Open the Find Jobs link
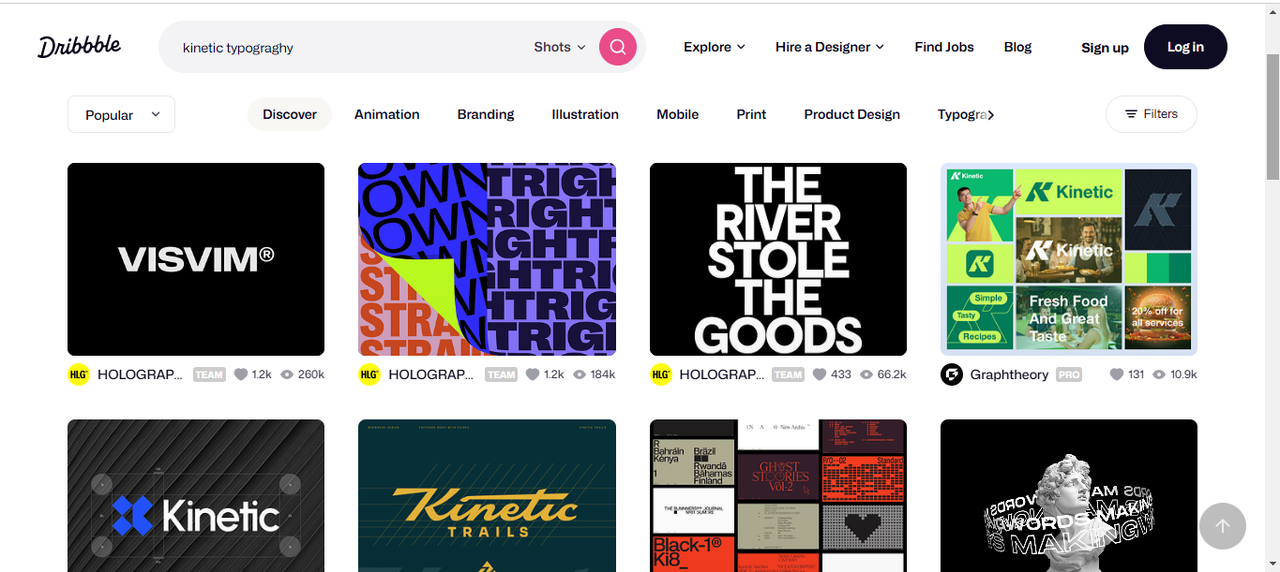 [x=944, y=47]
